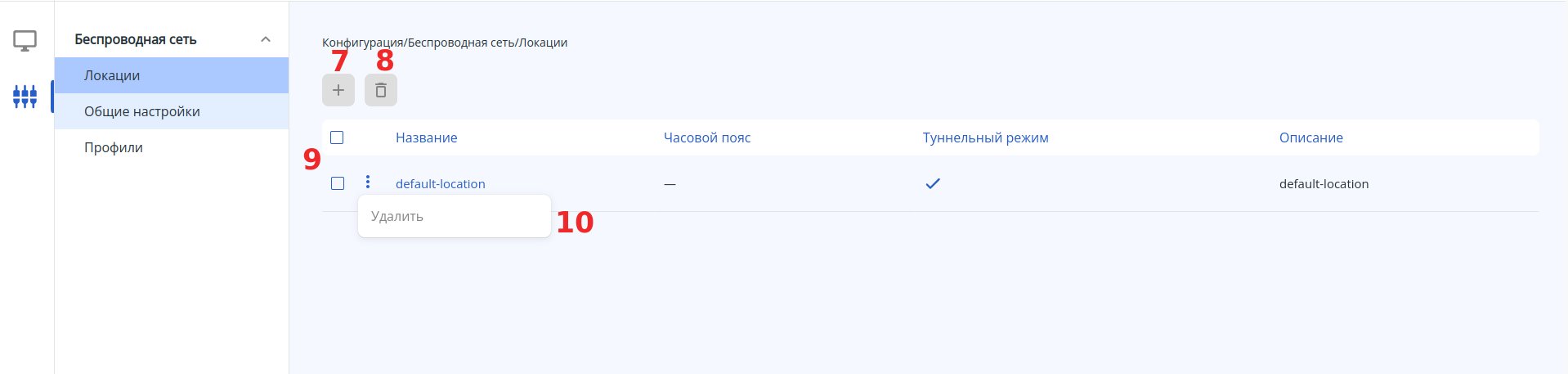
Task: Click the default-location description cell
Action: pos(1324,184)
